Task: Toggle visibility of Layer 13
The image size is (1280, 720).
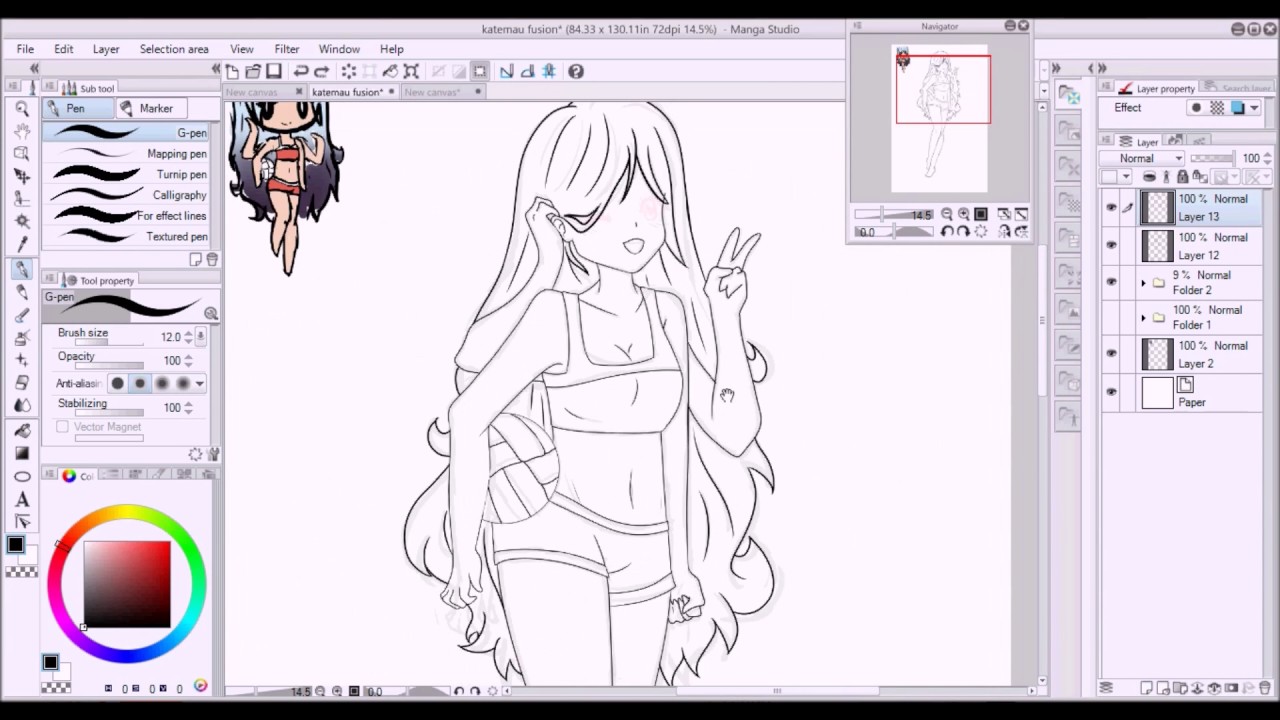Action: click(x=1111, y=208)
